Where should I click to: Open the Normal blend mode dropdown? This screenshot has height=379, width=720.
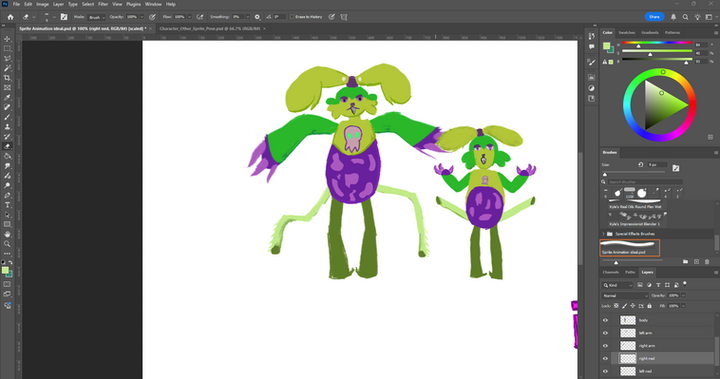pos(624,296)
